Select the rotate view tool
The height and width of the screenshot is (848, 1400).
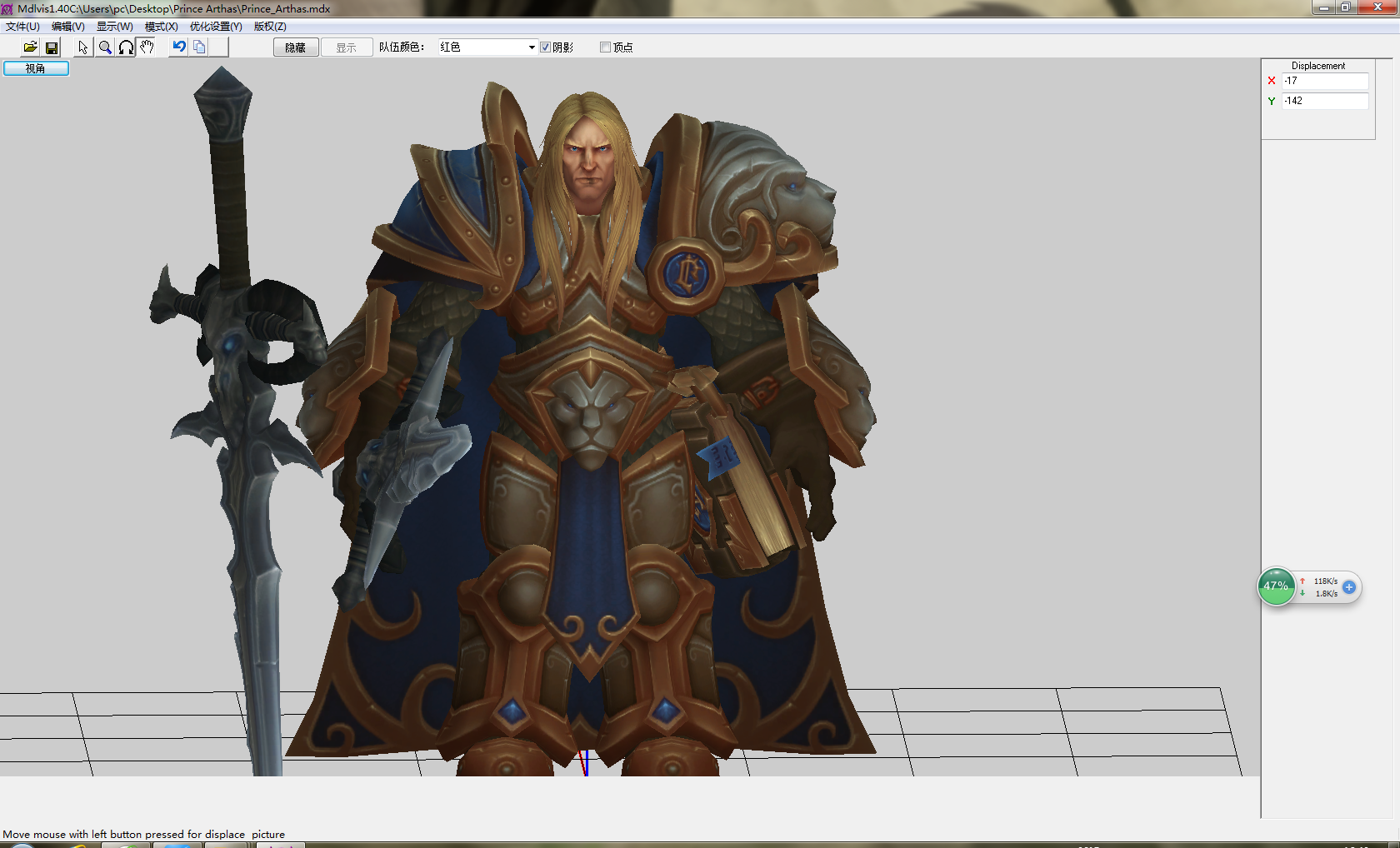(x=126, y=47)
